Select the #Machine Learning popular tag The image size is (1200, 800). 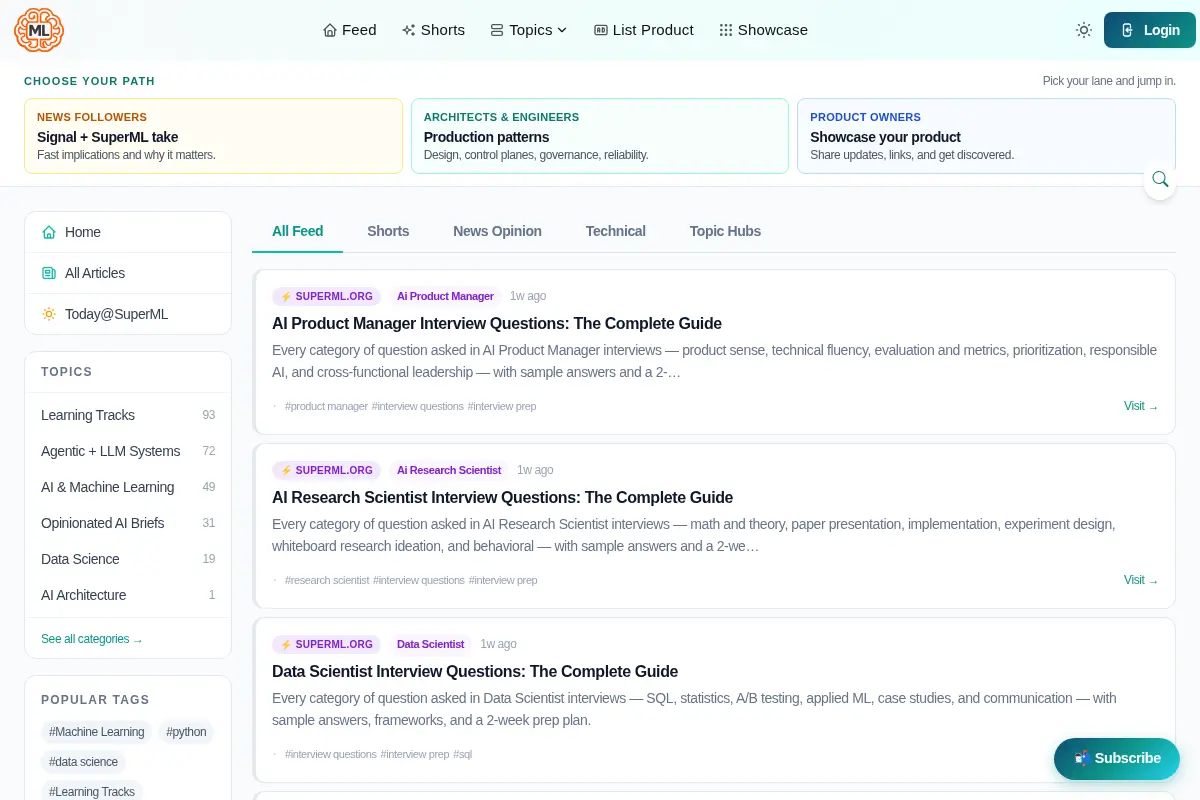97,732
